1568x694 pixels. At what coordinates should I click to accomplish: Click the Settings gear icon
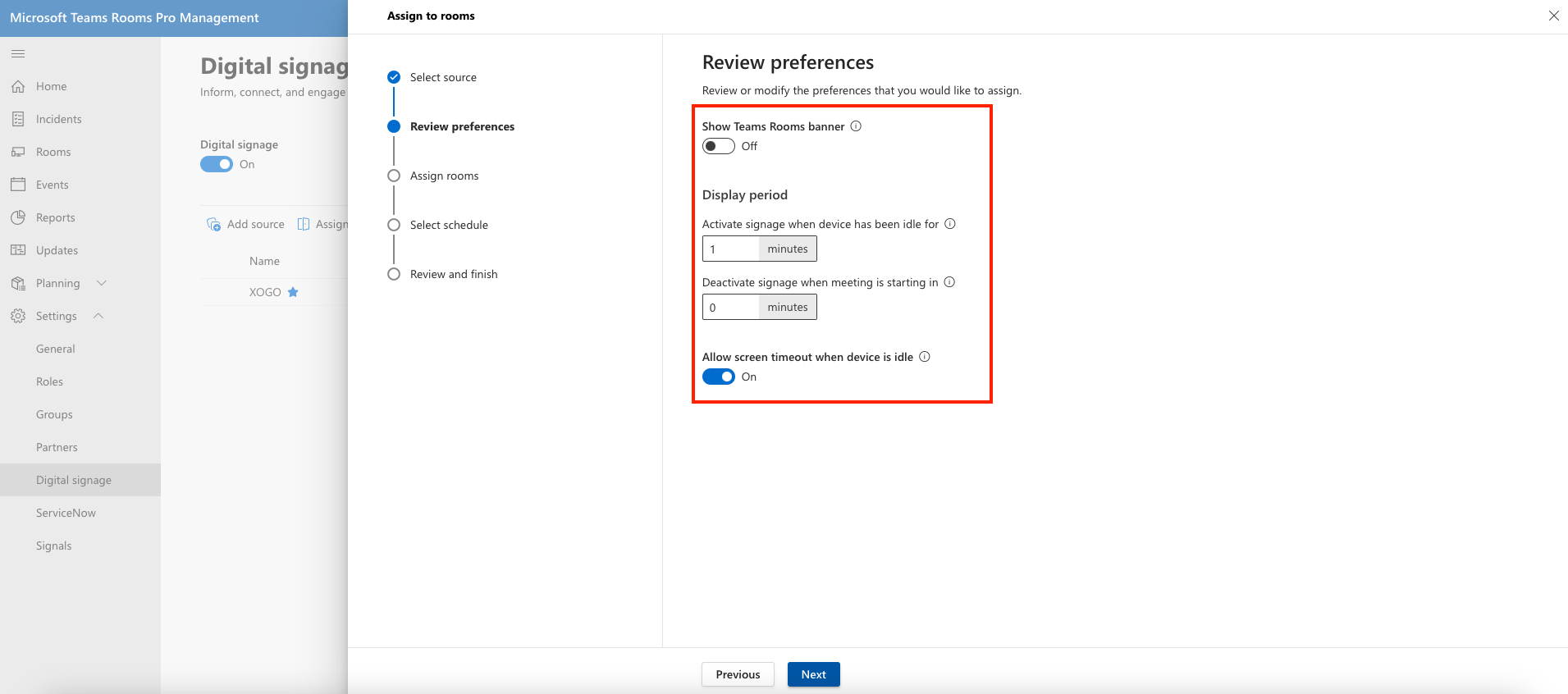pos(18,316)
